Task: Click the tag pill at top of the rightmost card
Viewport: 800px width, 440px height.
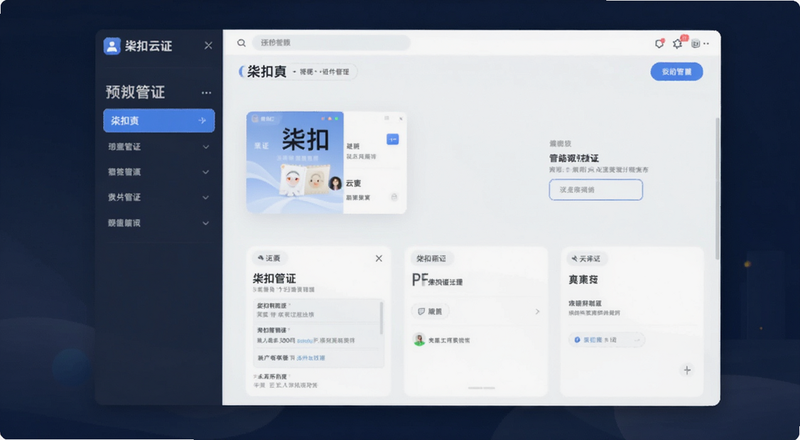Action: [587, 259]
